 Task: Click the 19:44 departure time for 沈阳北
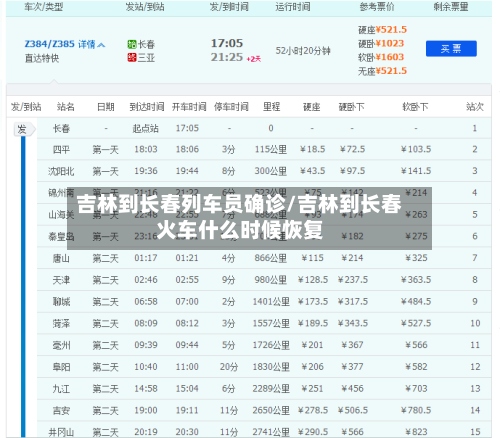pos(187,171)
